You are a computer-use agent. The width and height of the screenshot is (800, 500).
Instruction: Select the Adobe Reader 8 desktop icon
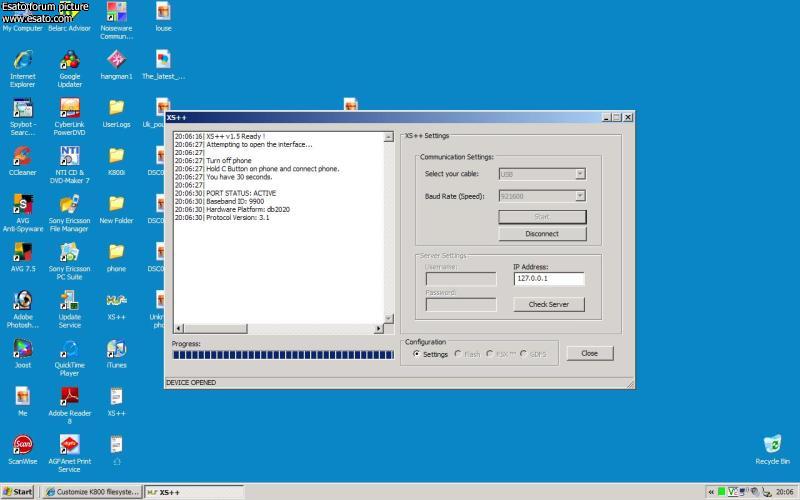tap(69, 406)
